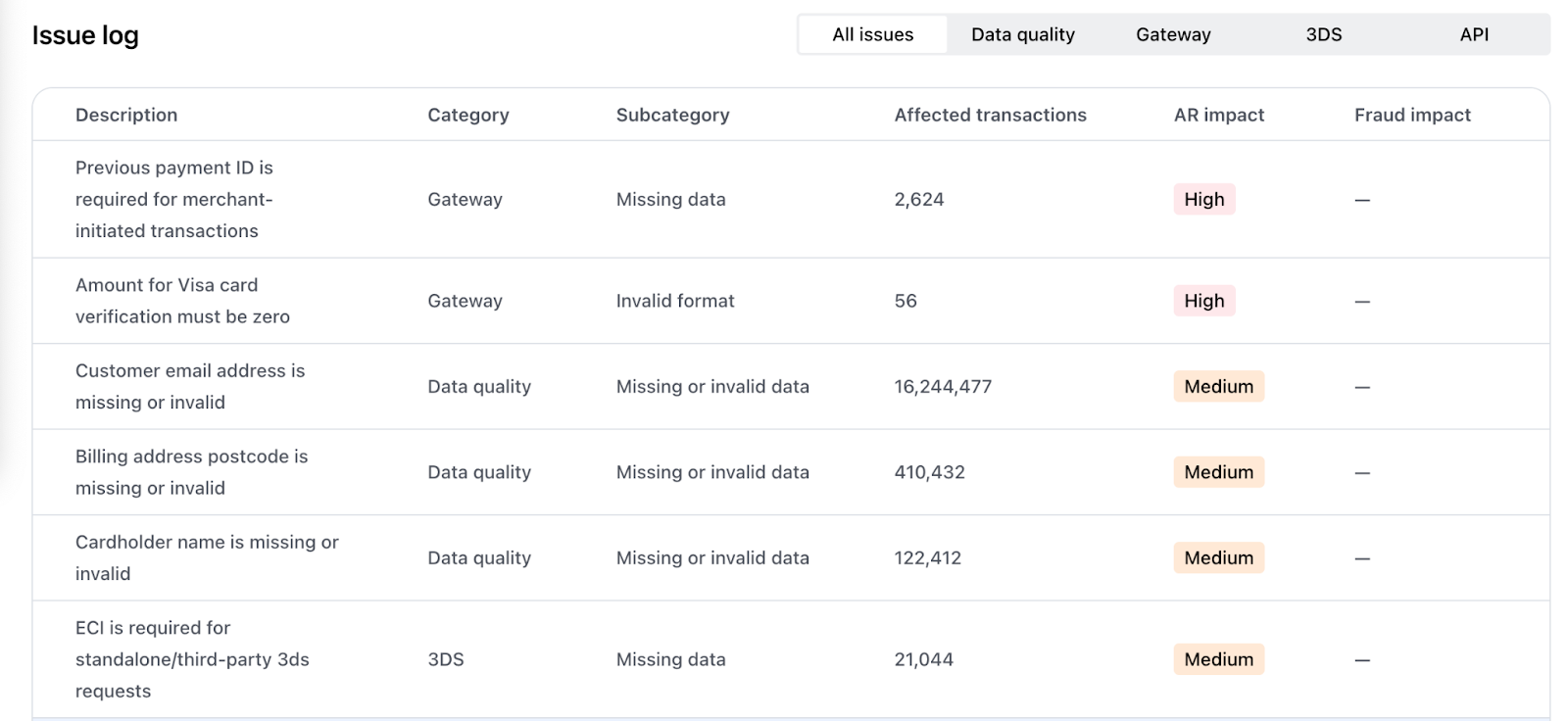
Task: Open the ECI is required issue
Action: [x=791, y=659]
